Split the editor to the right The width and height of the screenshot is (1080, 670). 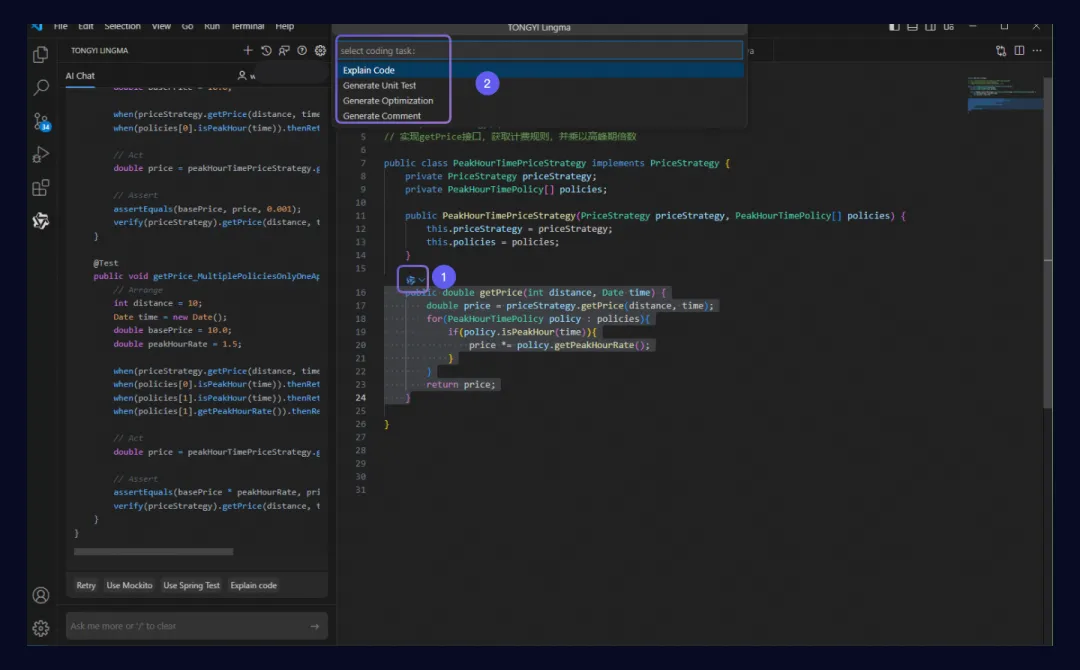(1019, 50)
